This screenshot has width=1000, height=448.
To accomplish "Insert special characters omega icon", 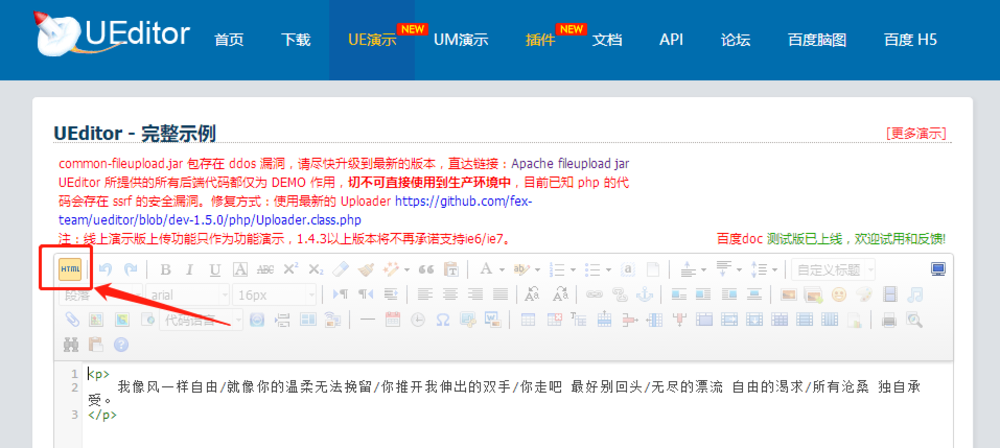I will pos(443,320).
